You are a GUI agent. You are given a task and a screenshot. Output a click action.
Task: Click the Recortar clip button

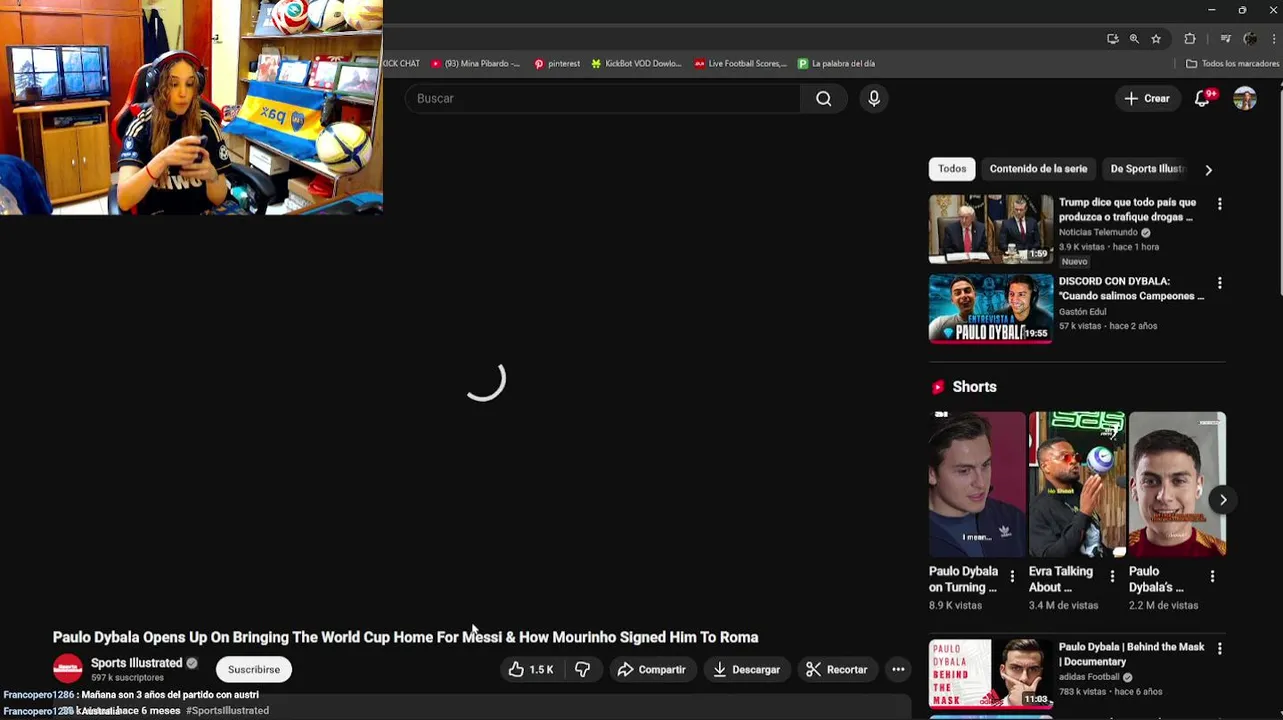[837, 669]
